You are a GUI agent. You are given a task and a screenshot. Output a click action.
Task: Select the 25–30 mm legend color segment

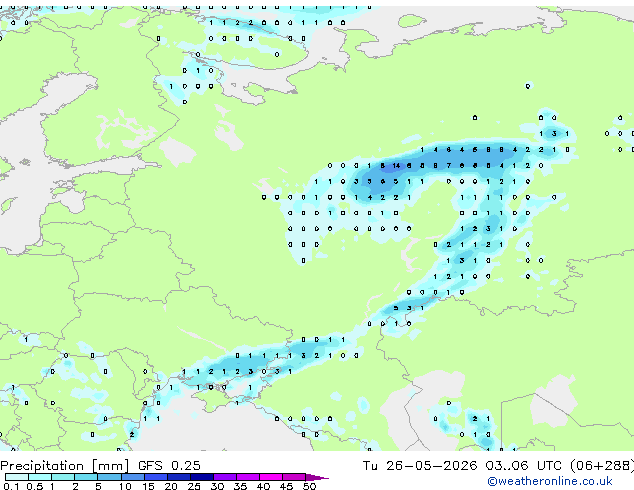click(202, 477)
